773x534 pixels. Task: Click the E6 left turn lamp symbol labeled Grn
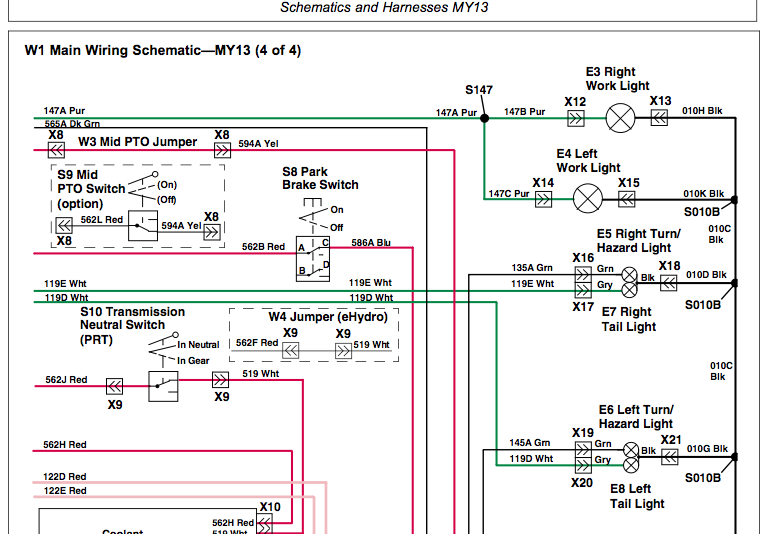[631, 450]
